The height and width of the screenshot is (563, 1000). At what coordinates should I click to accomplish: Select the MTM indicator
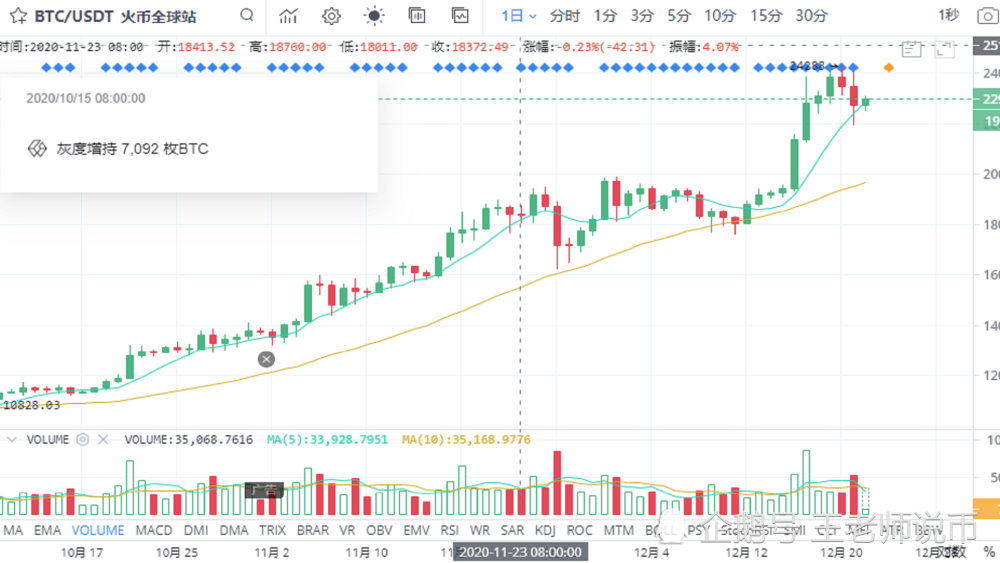[x=618, y=530]
